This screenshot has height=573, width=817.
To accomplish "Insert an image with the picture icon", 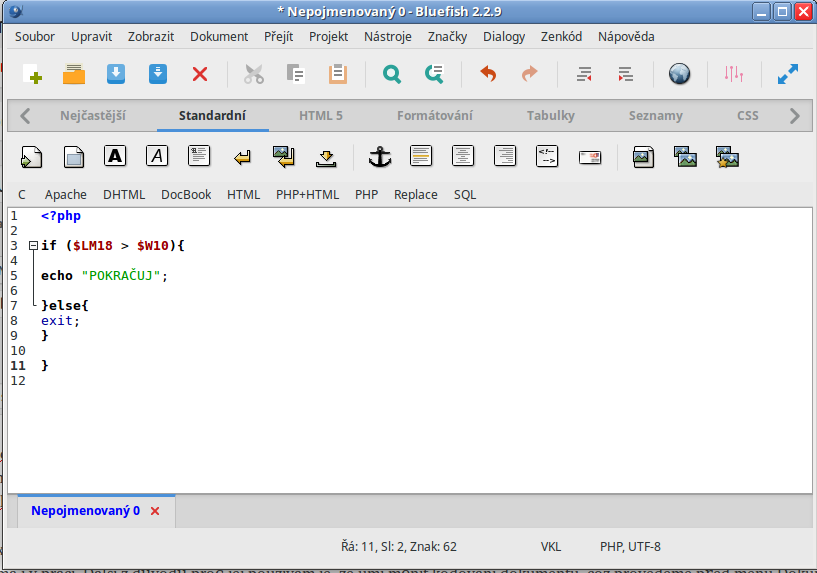I will pyautogui.click(x=643, y=157).
